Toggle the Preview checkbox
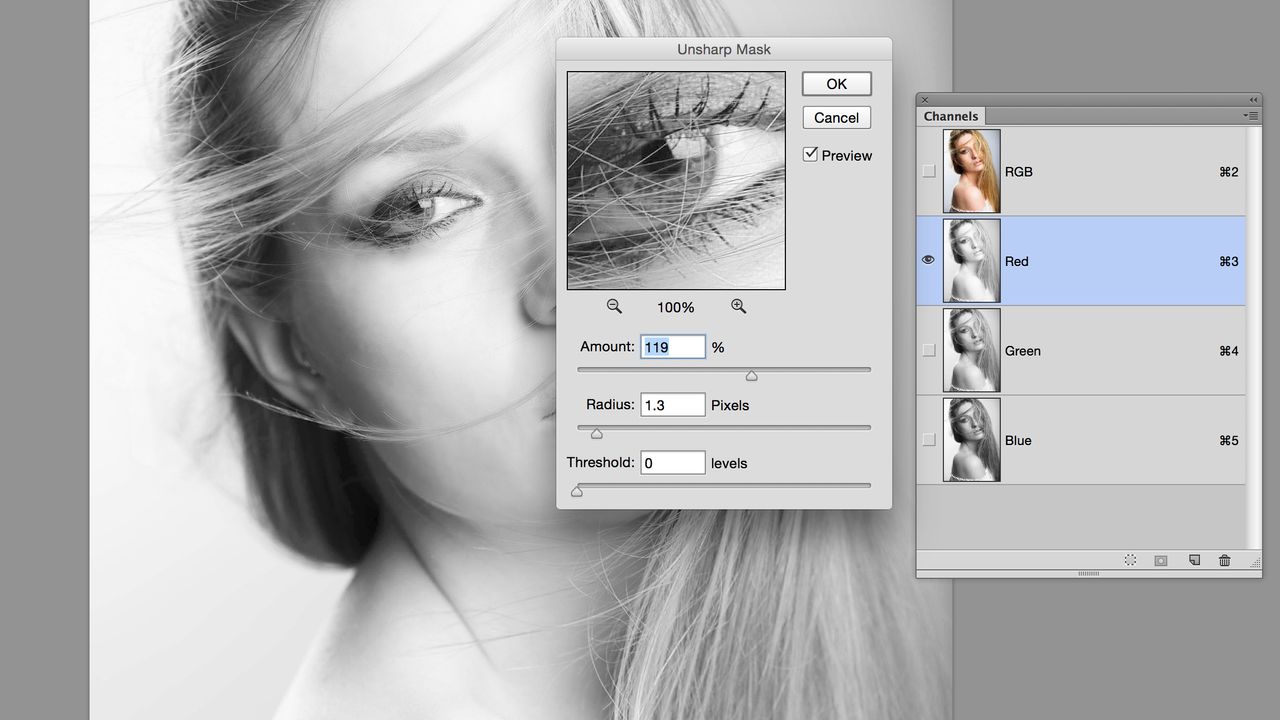 [811, 155]
